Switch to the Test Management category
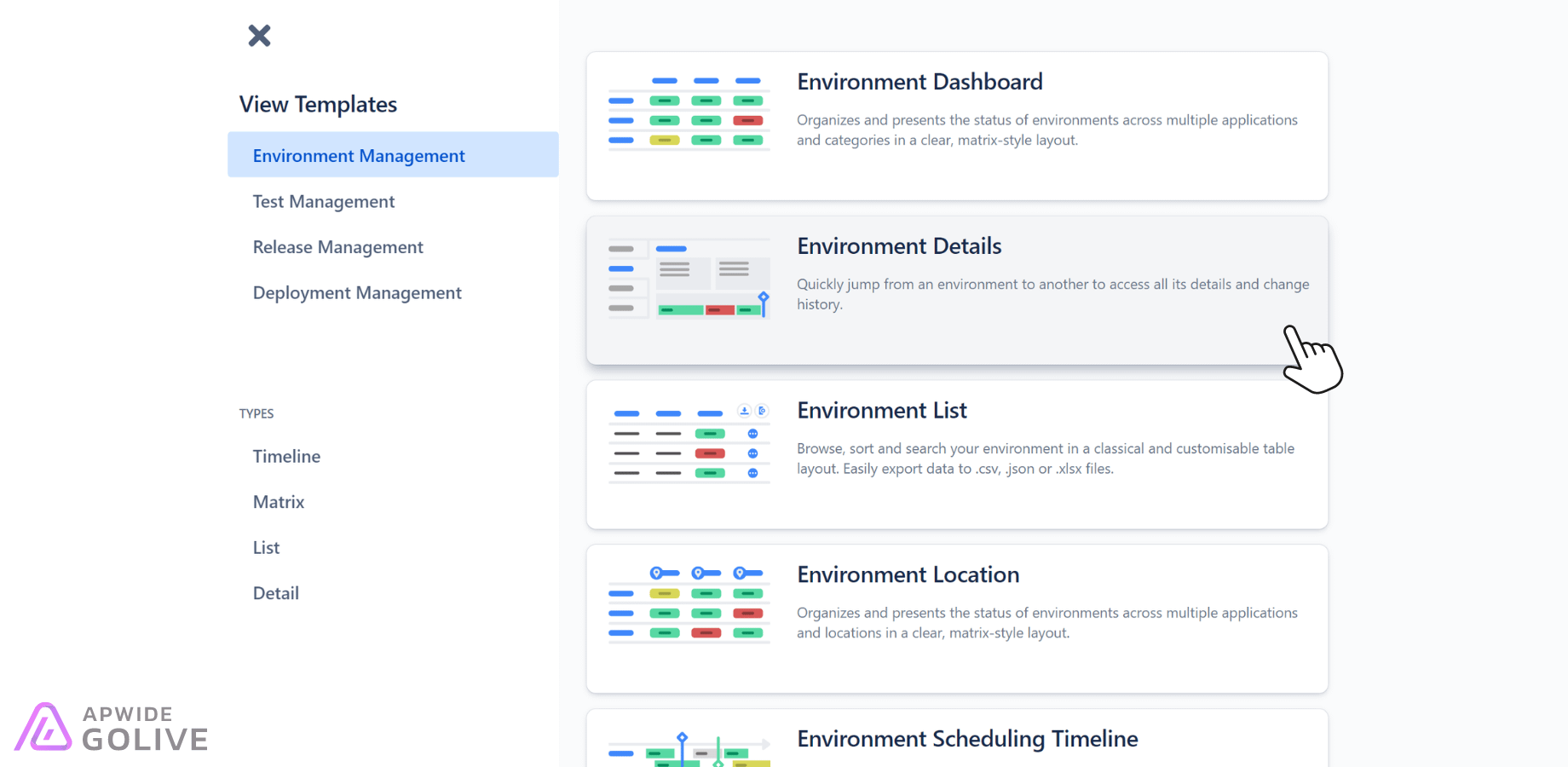The height and width of the screenshot is (767, 1568). tap(324, 201)
